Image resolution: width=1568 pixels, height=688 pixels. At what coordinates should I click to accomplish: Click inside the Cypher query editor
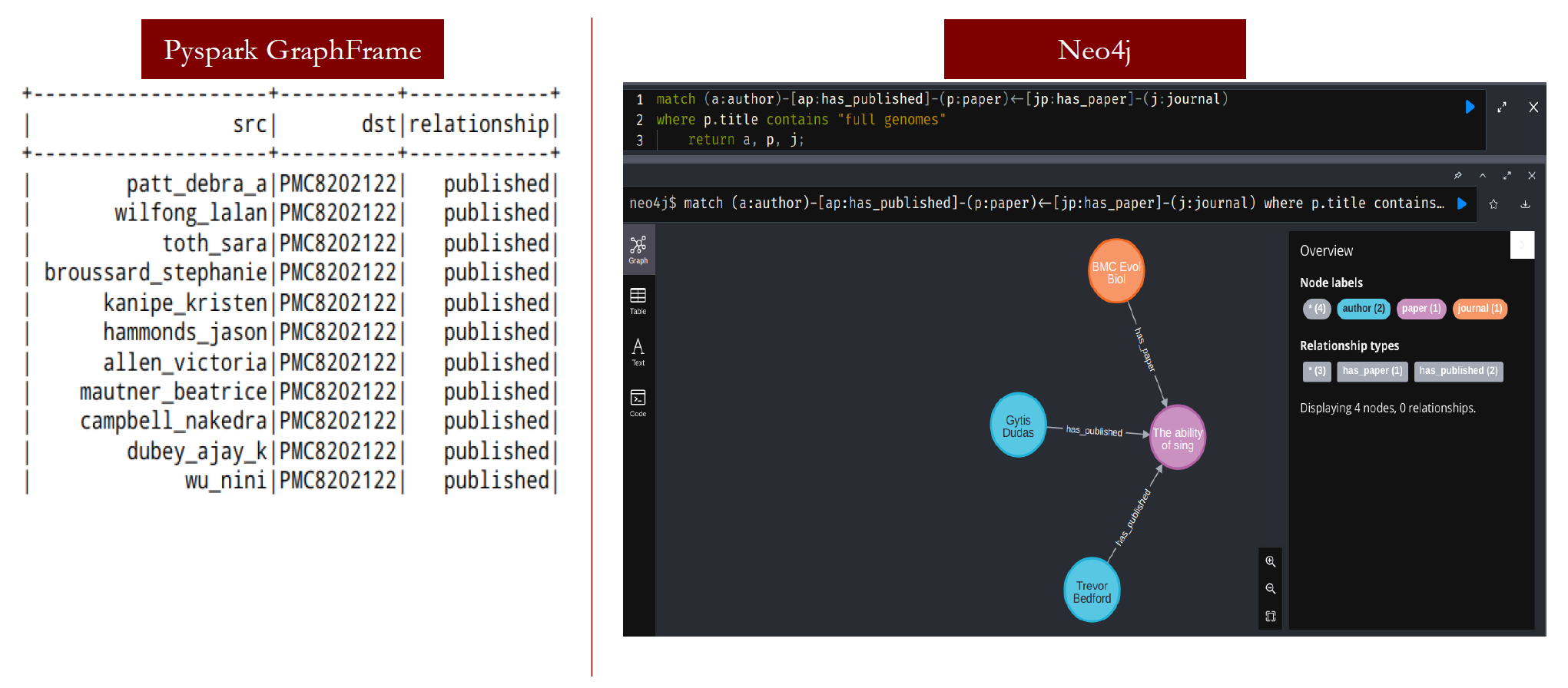(1054, 119)
